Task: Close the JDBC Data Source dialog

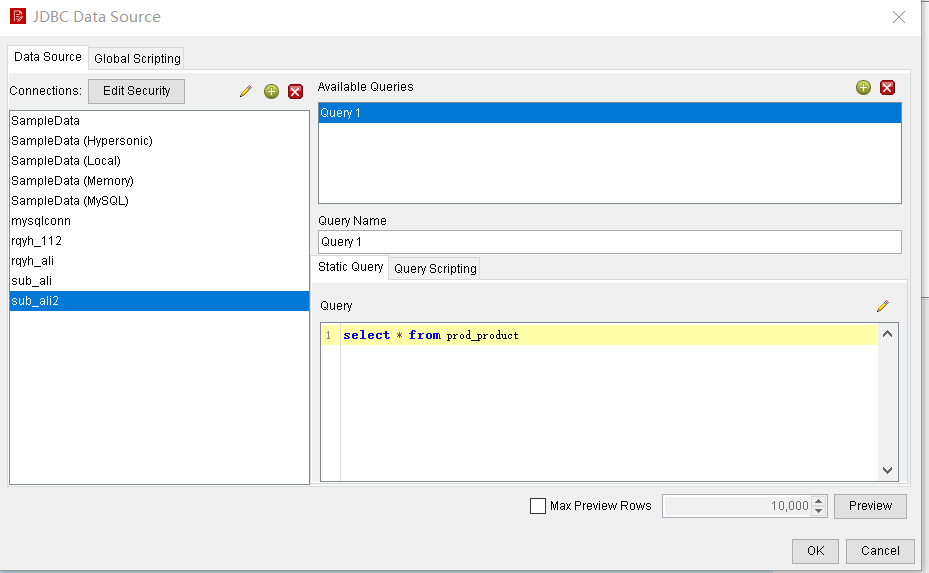Action: tap(899, 17)
